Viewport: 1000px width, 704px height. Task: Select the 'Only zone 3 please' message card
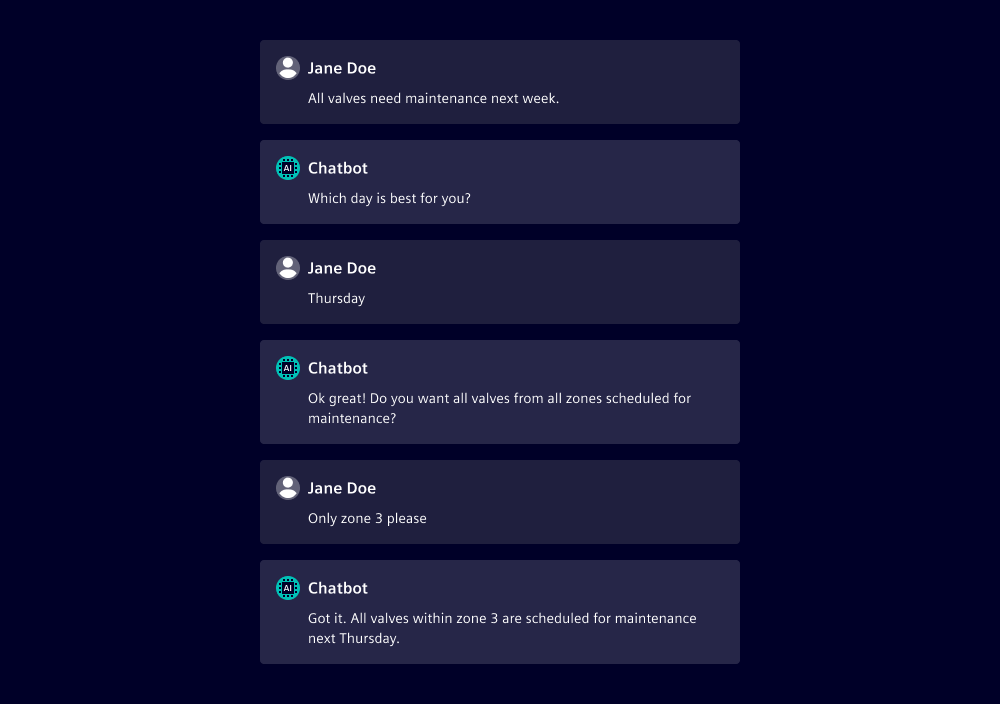367,518
